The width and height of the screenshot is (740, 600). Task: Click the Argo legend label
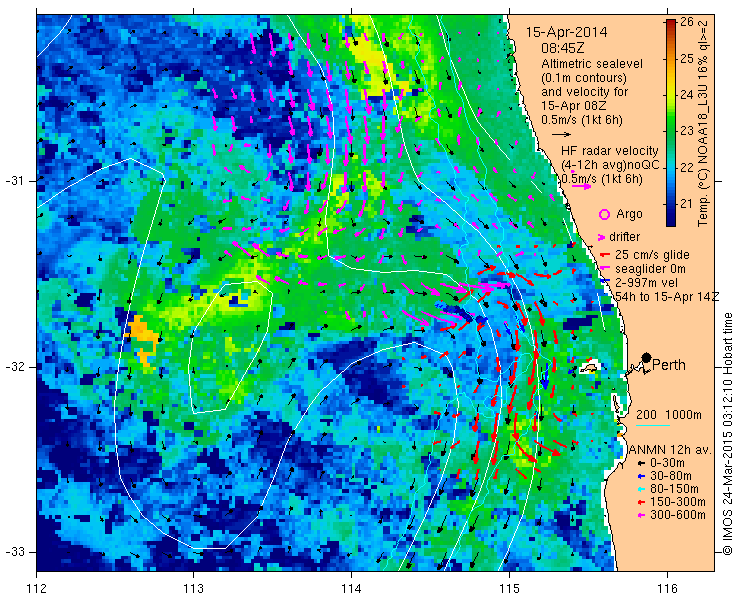(x=629, y=214)
